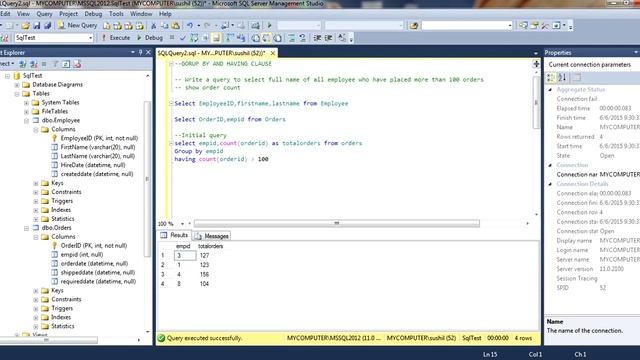The image size is (640, 360).
Task: Open the Connect dropdown in Object Explorer
Action: (7, 64)
